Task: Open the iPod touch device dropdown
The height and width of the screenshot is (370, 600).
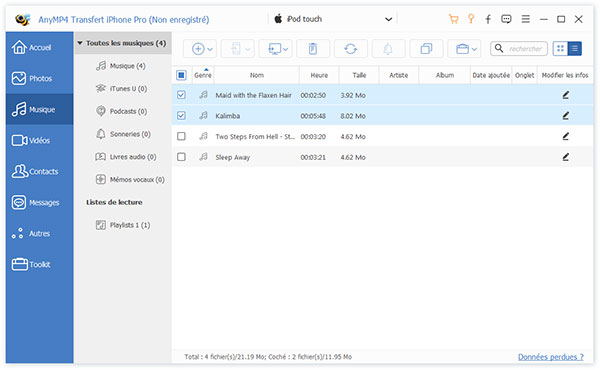Action: tap(333, 19)
